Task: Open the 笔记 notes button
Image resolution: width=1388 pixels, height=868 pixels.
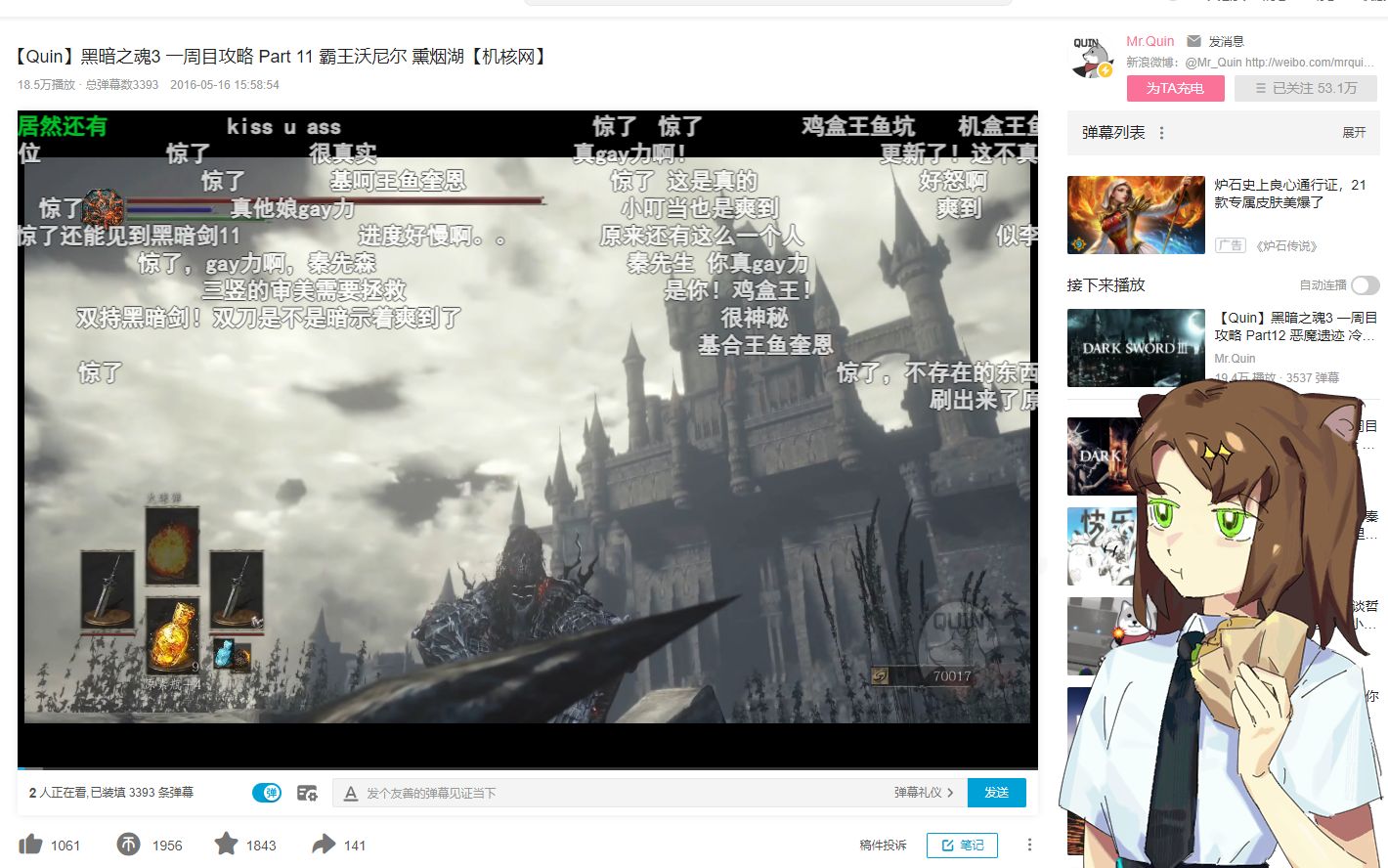Action: [x=963, y=845]
